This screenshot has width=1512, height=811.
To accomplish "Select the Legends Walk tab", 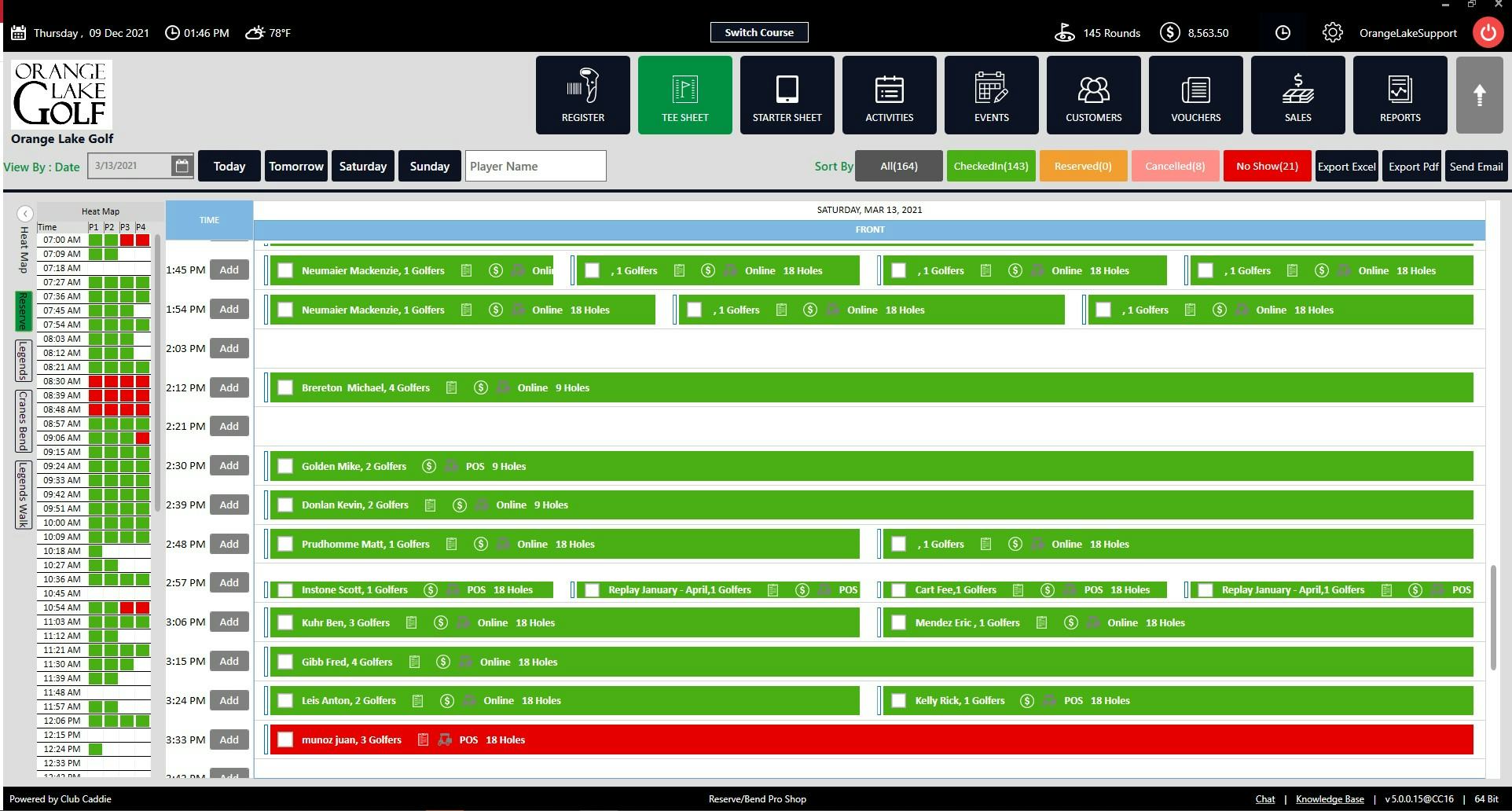I will pos(21,495).
